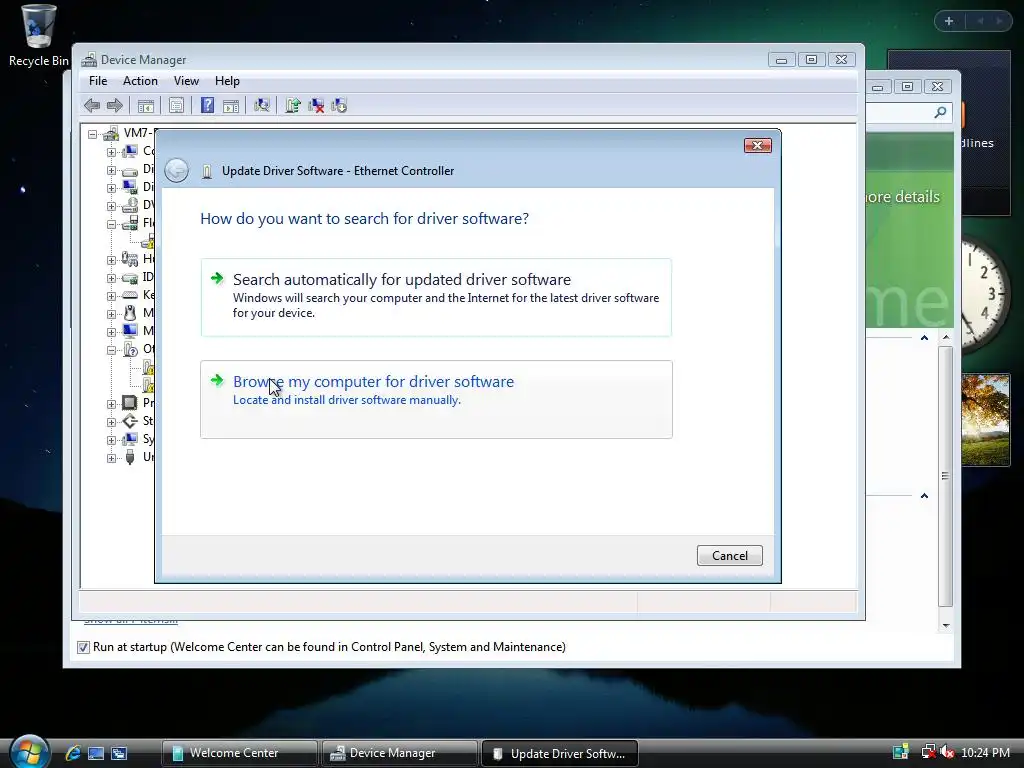Screen dimensions: 1024x768
Task: Click the Windows Sidebar tray icon
Action: (901, 752)
